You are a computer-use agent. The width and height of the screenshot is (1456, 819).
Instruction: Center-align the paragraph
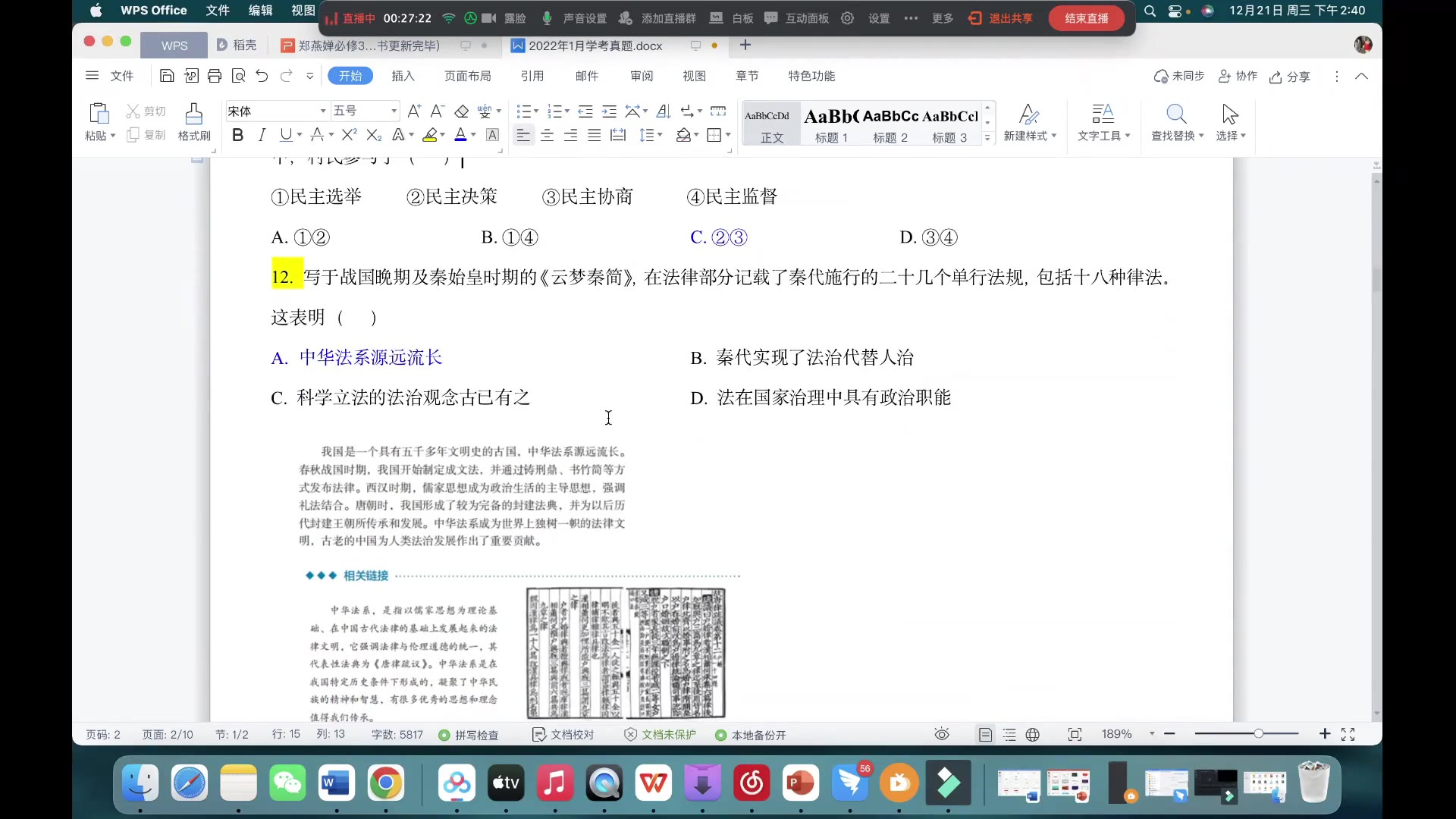click(547, 135)
